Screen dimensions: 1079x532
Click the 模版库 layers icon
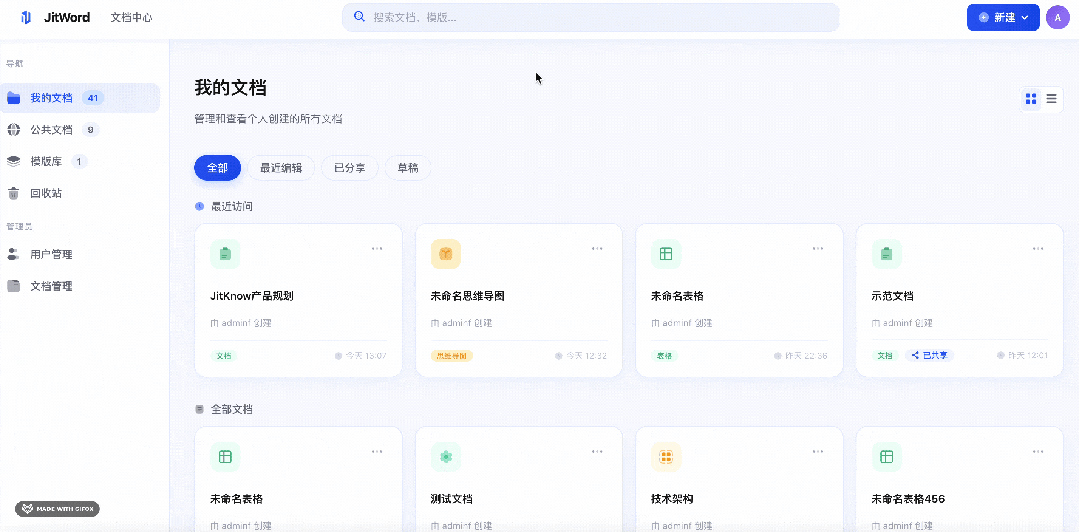point(14,162)
